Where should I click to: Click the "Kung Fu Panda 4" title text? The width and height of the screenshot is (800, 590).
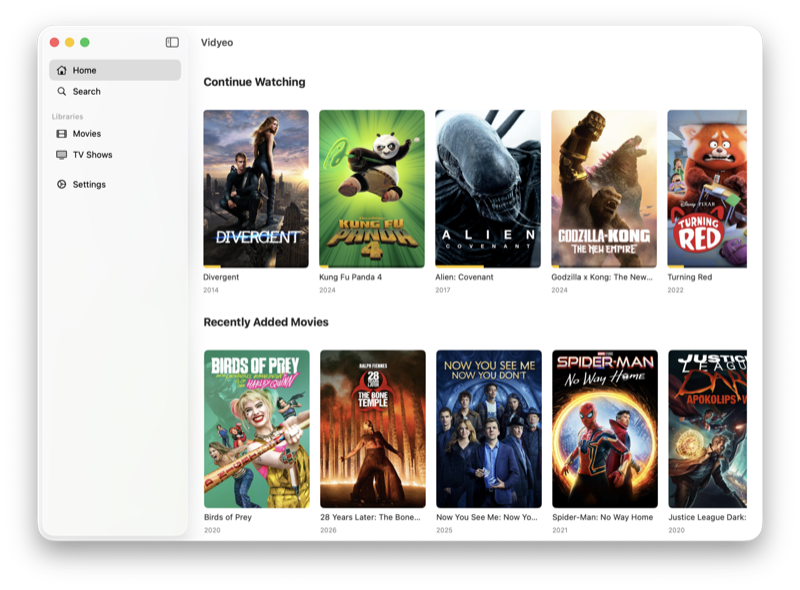point(351,277)
